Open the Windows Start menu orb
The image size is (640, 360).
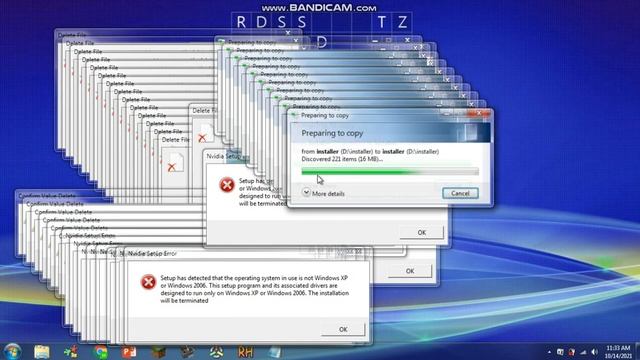point(12,351)
